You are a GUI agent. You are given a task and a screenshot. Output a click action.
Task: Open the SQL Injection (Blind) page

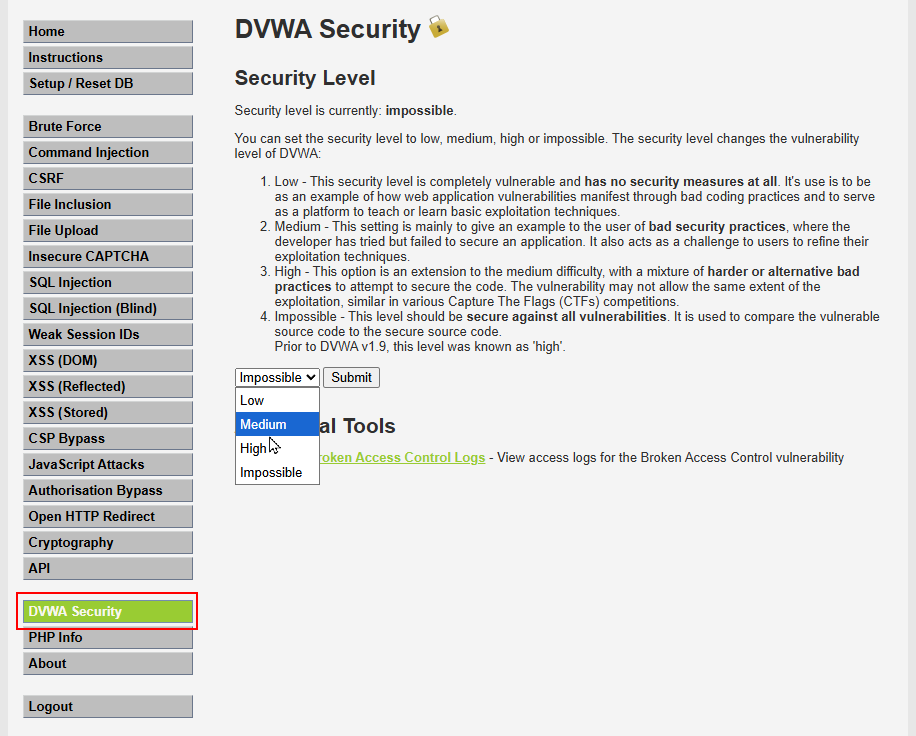108,308
